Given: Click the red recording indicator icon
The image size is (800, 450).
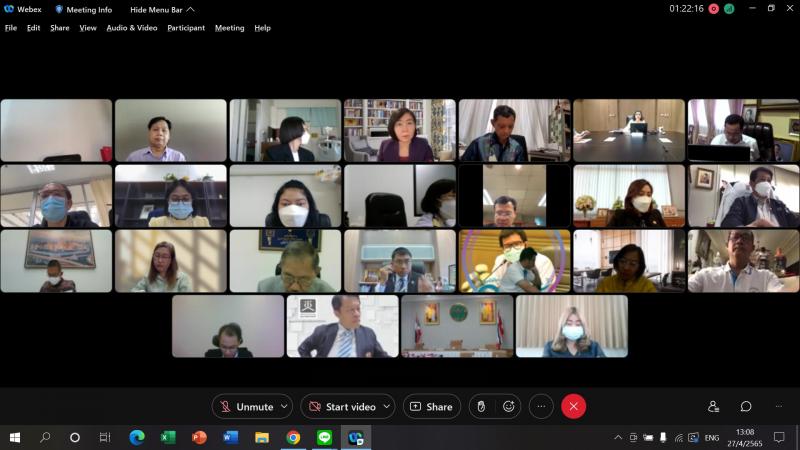Looking at the screenshot, I should coord(714,9).
